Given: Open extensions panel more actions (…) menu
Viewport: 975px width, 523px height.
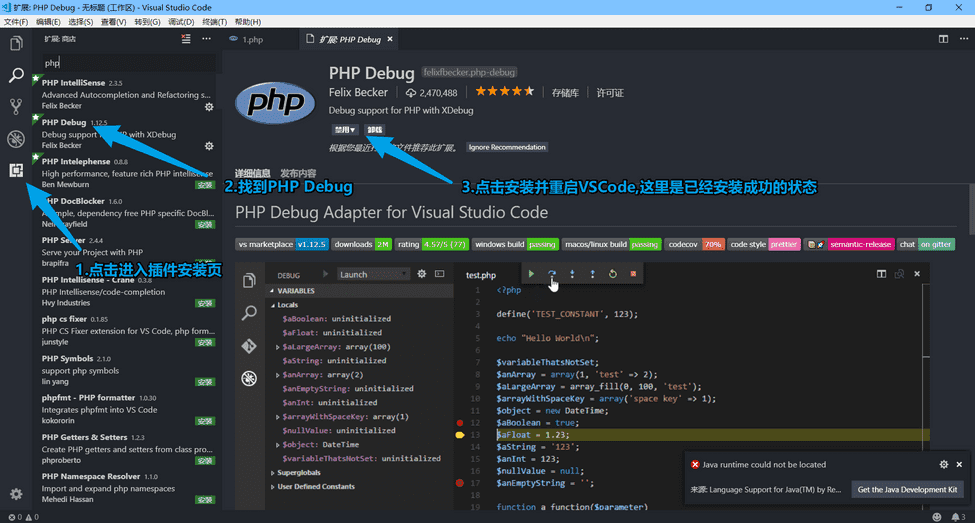Looking at the screenshot, I should 207,39.
